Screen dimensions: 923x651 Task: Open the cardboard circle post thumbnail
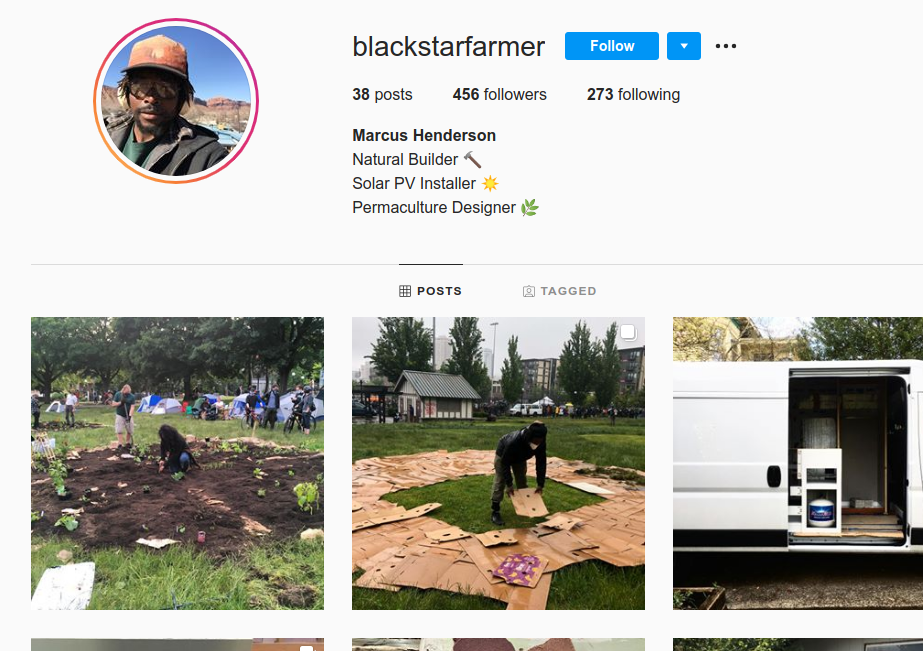(x=498, y=463)
